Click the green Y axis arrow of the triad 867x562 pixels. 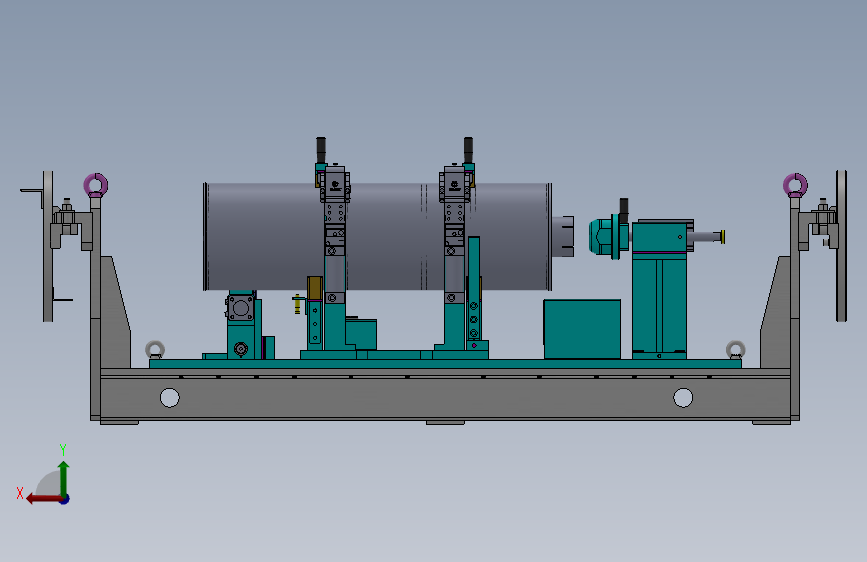point(64,478)
